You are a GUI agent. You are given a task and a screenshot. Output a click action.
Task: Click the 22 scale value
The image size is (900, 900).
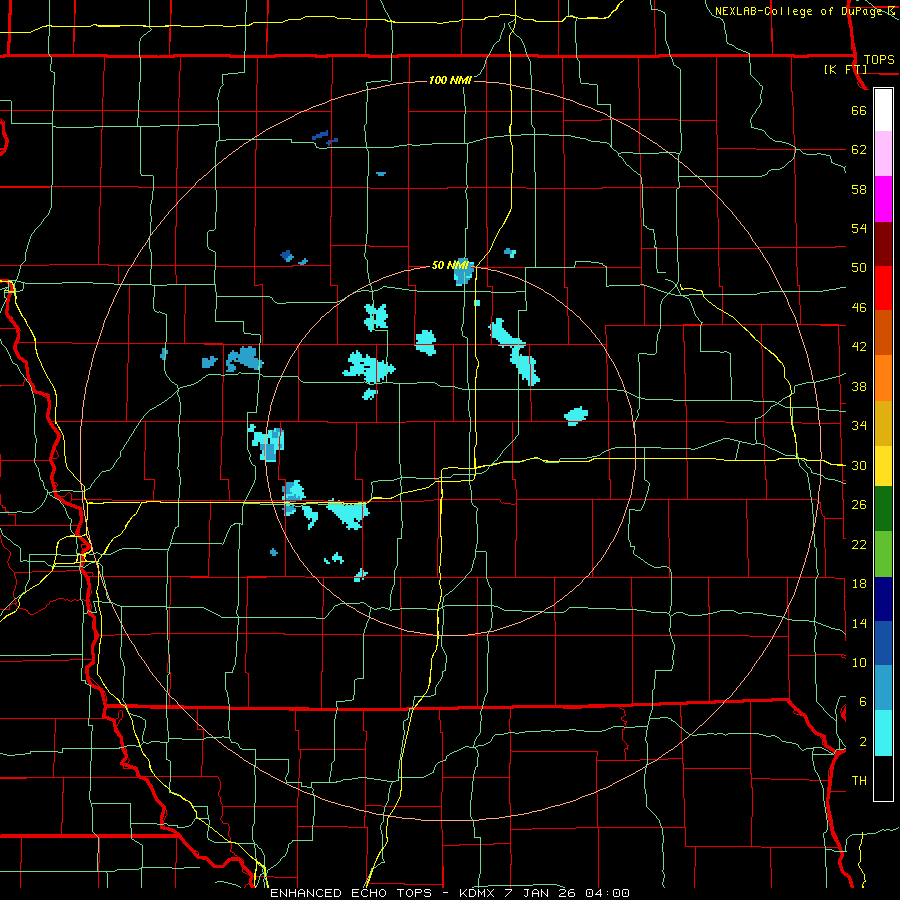(x=859, y=544)
